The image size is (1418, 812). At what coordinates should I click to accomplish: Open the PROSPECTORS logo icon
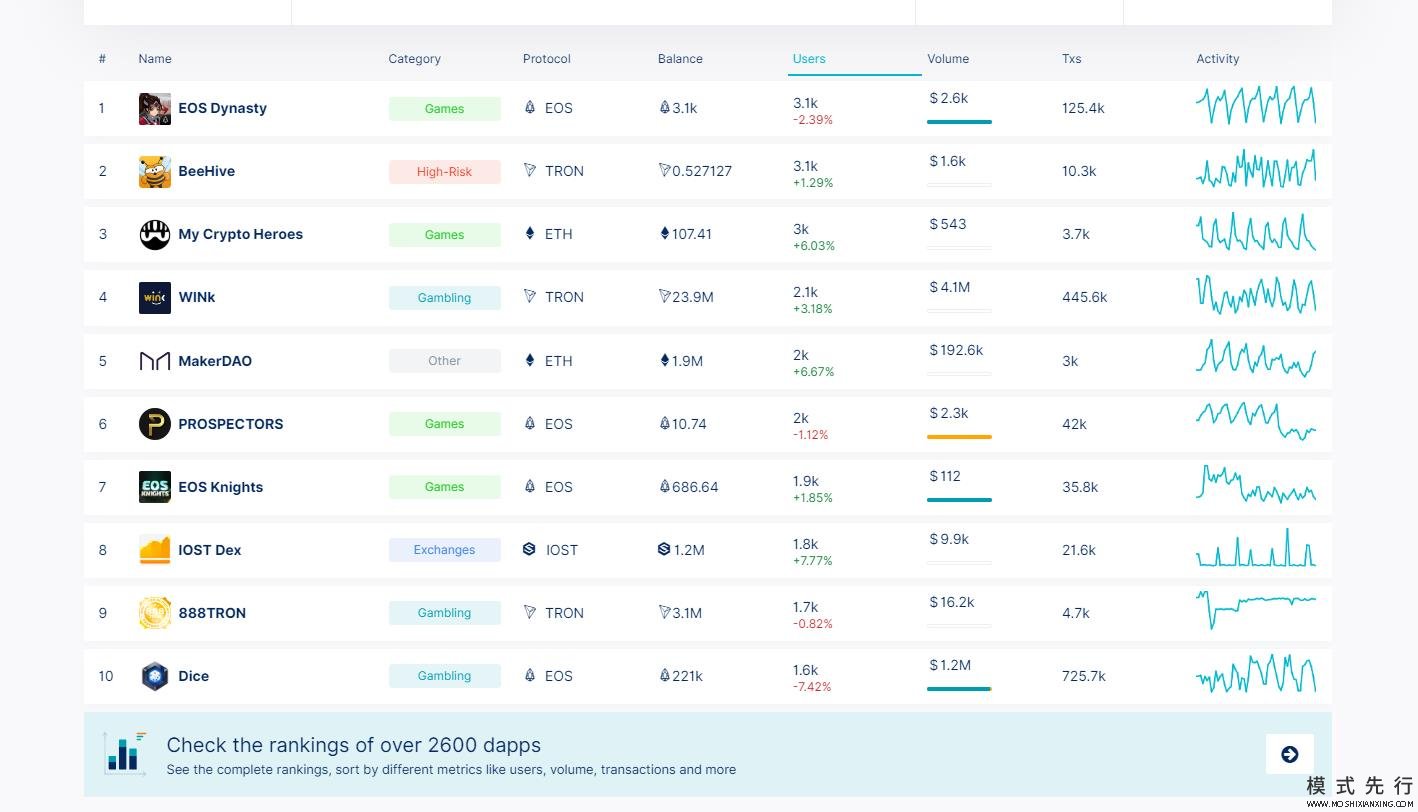coord(155,424)
